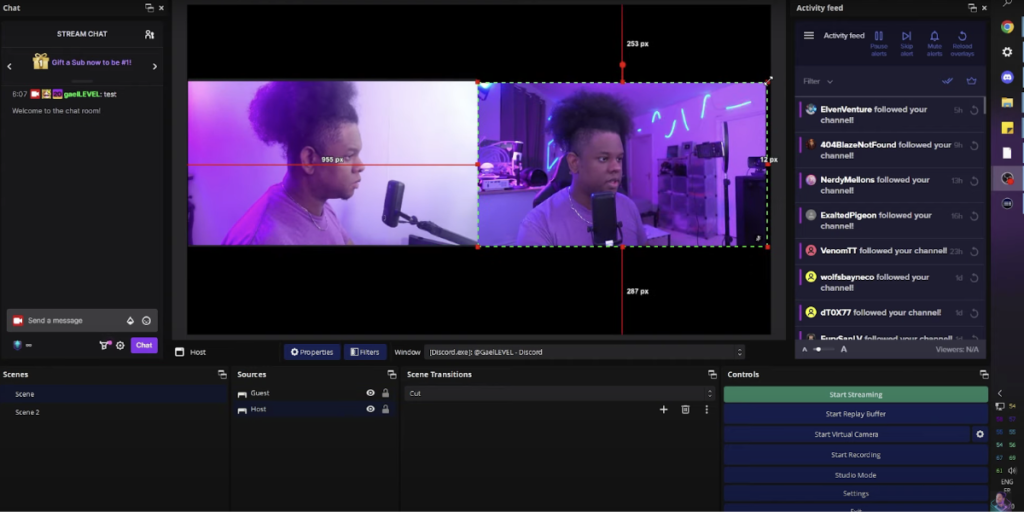The width and height of the screenshot is (1024, 512).
Task: Open Sticky Notes from taskbar
Action: pos(1007,128)
